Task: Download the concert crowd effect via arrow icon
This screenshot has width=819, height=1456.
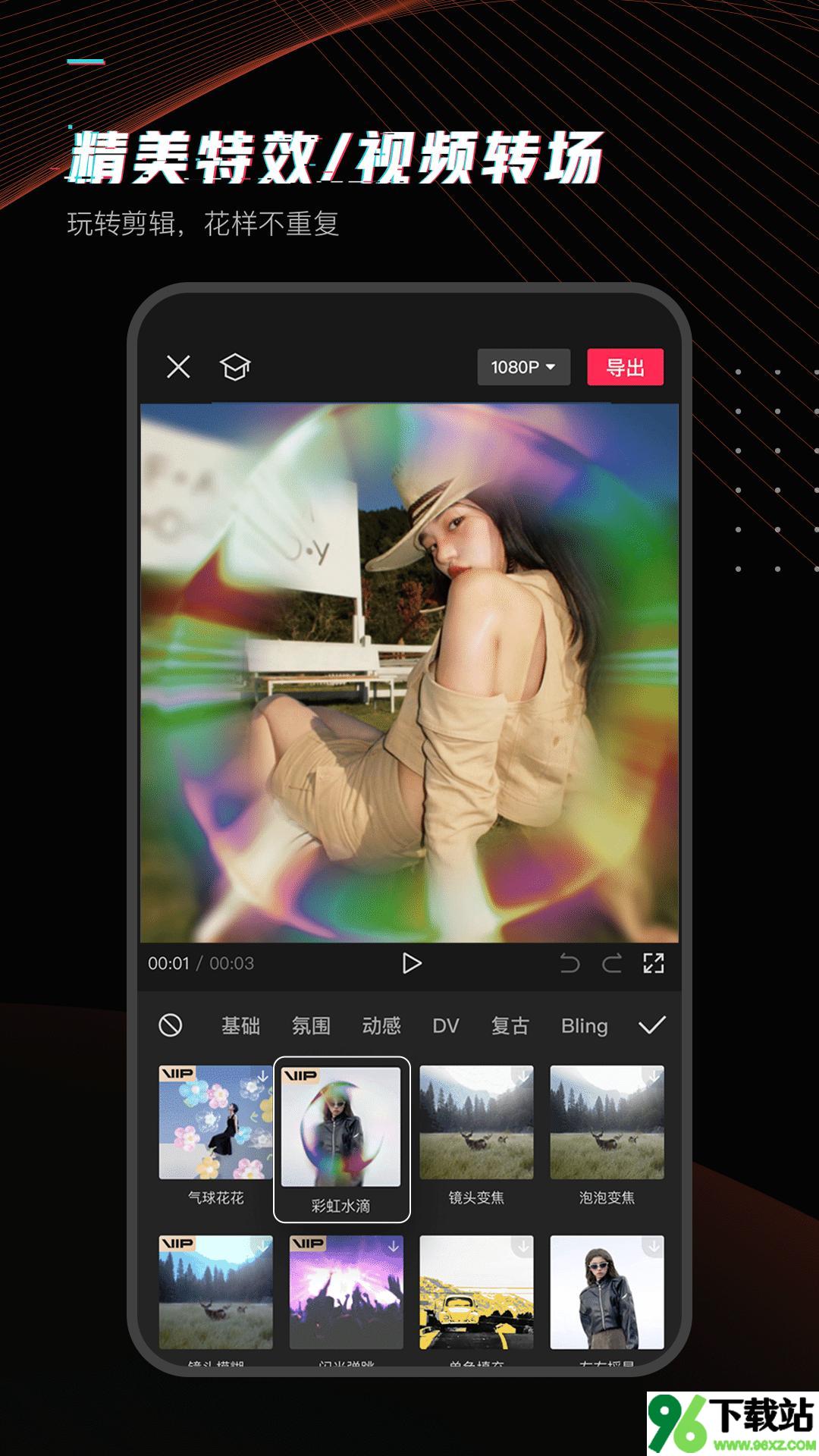Action: 393,1246
